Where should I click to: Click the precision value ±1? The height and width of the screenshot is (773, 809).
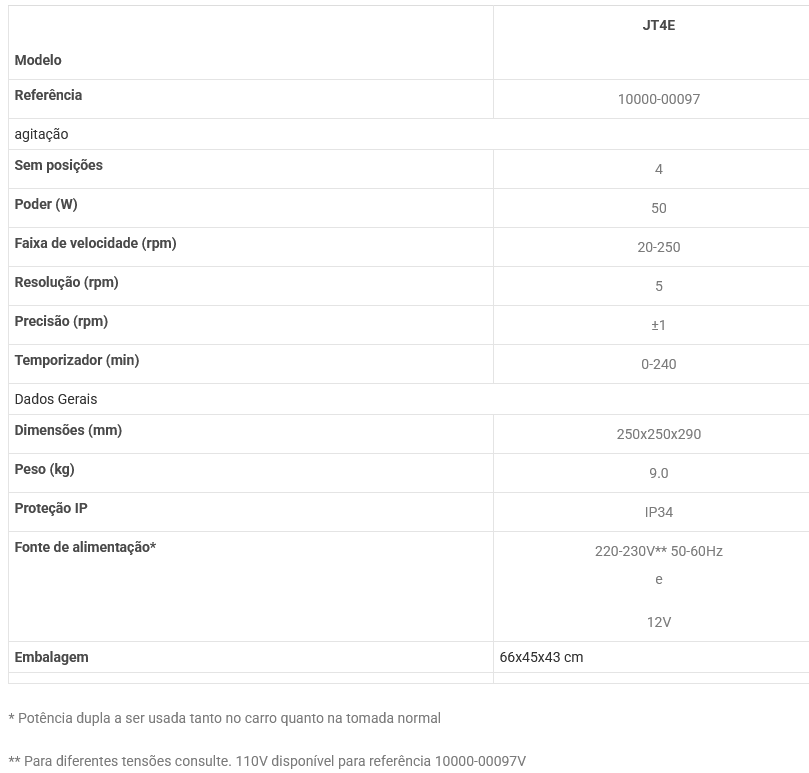[658, 325]
